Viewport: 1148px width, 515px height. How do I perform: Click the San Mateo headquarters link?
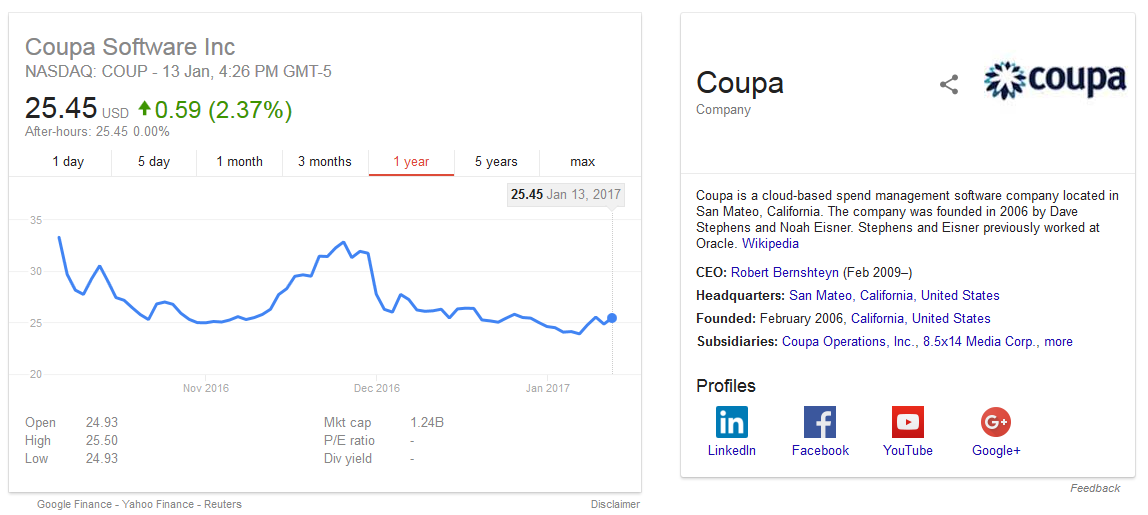coord(820,295)
